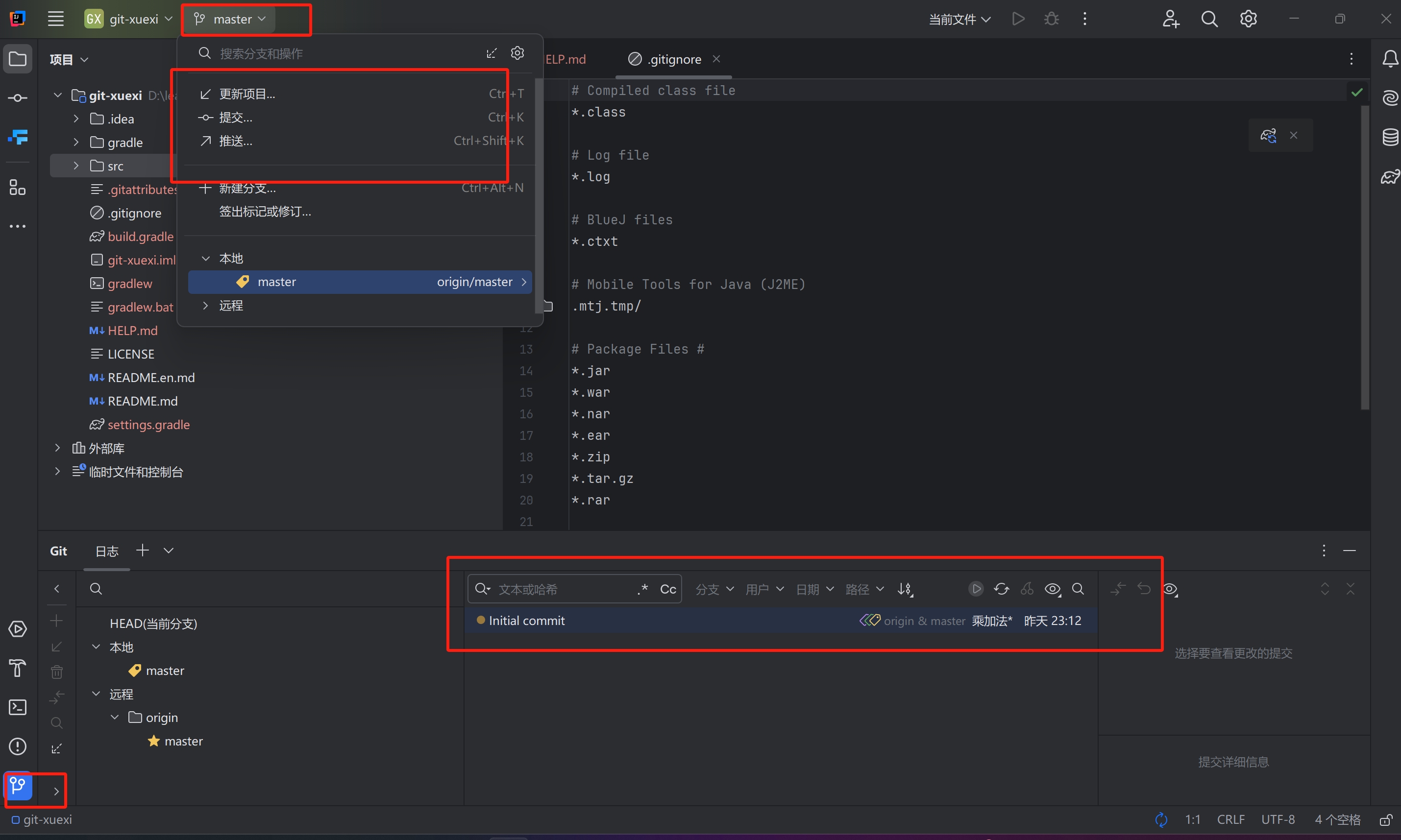The width and height of the screenshot is (1401, 840).
Task: Select 推送... from the branch menu
Action: coord(236,141)
